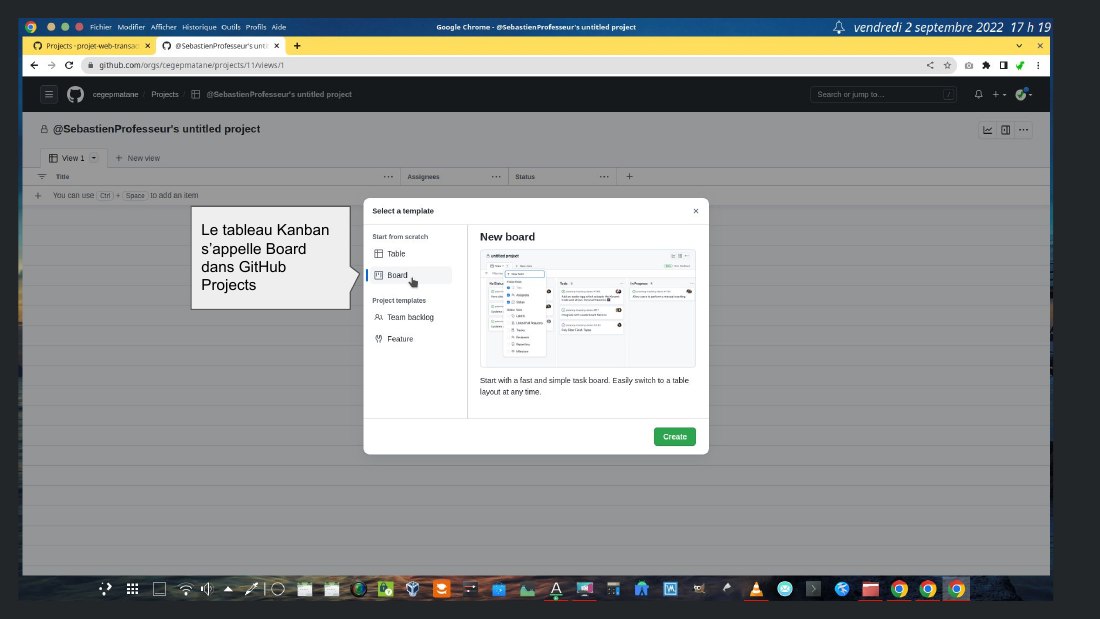Click plus icon to add an item row
The width and height of the screenshot is (1100, 619).
[38, 196]
